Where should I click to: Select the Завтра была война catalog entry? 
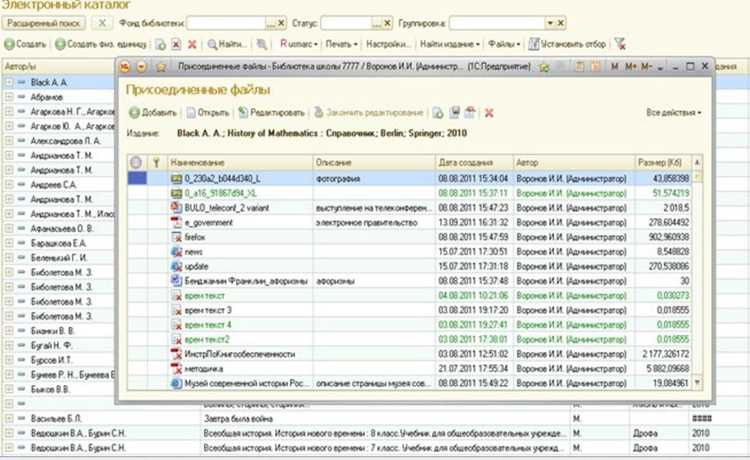(238, 418)
